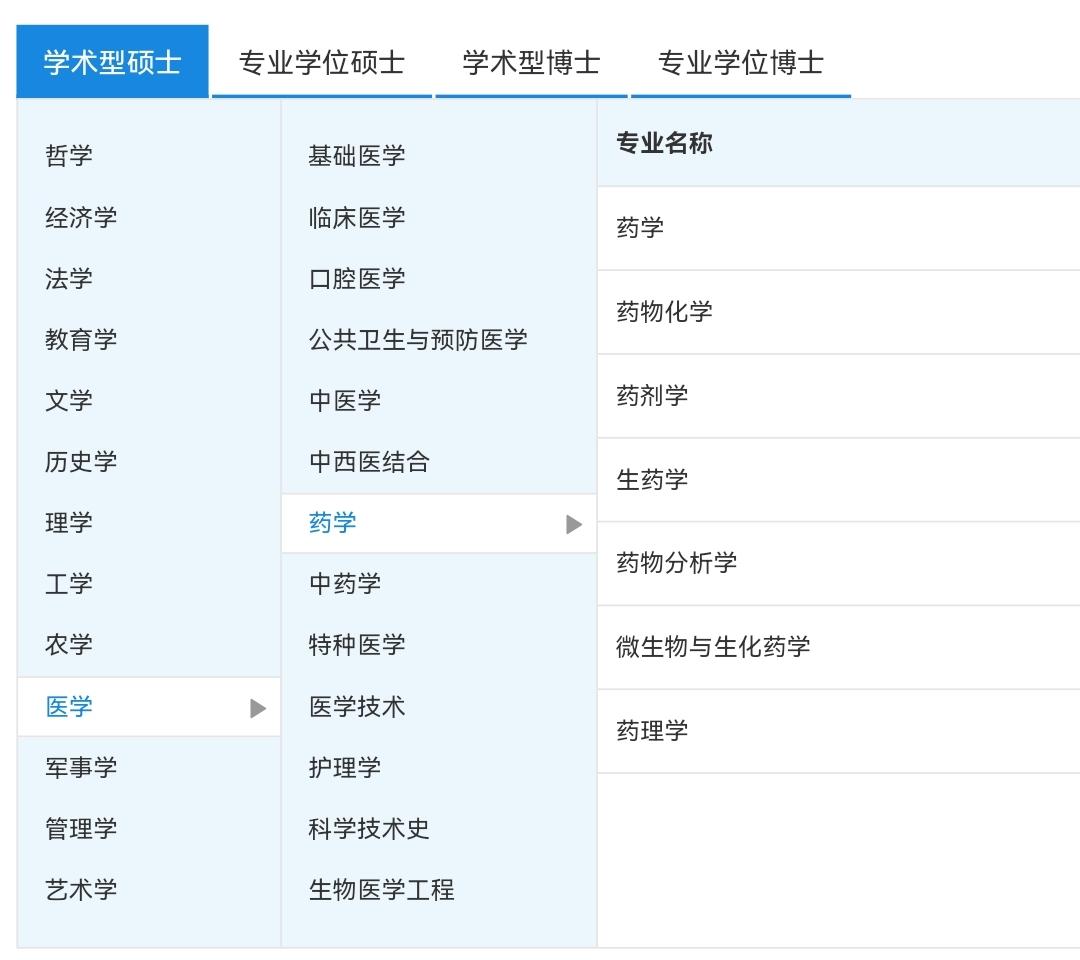Screen dimensions: 1080x960
Task: Choose the 工学 discipline category
Action: pos(69,583)
